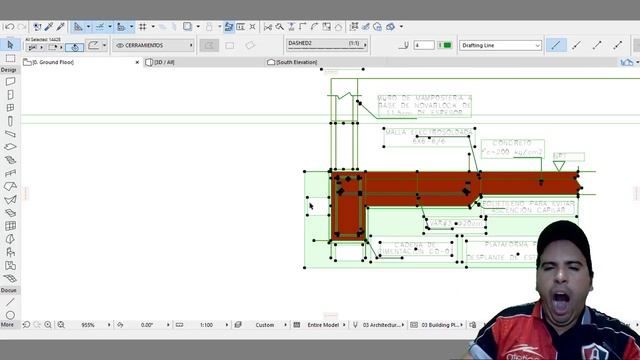Click the Previous Zoom icon in status bar
This screenshot has width=640, height=360.
pyautogui.click(x=26, y=325)
